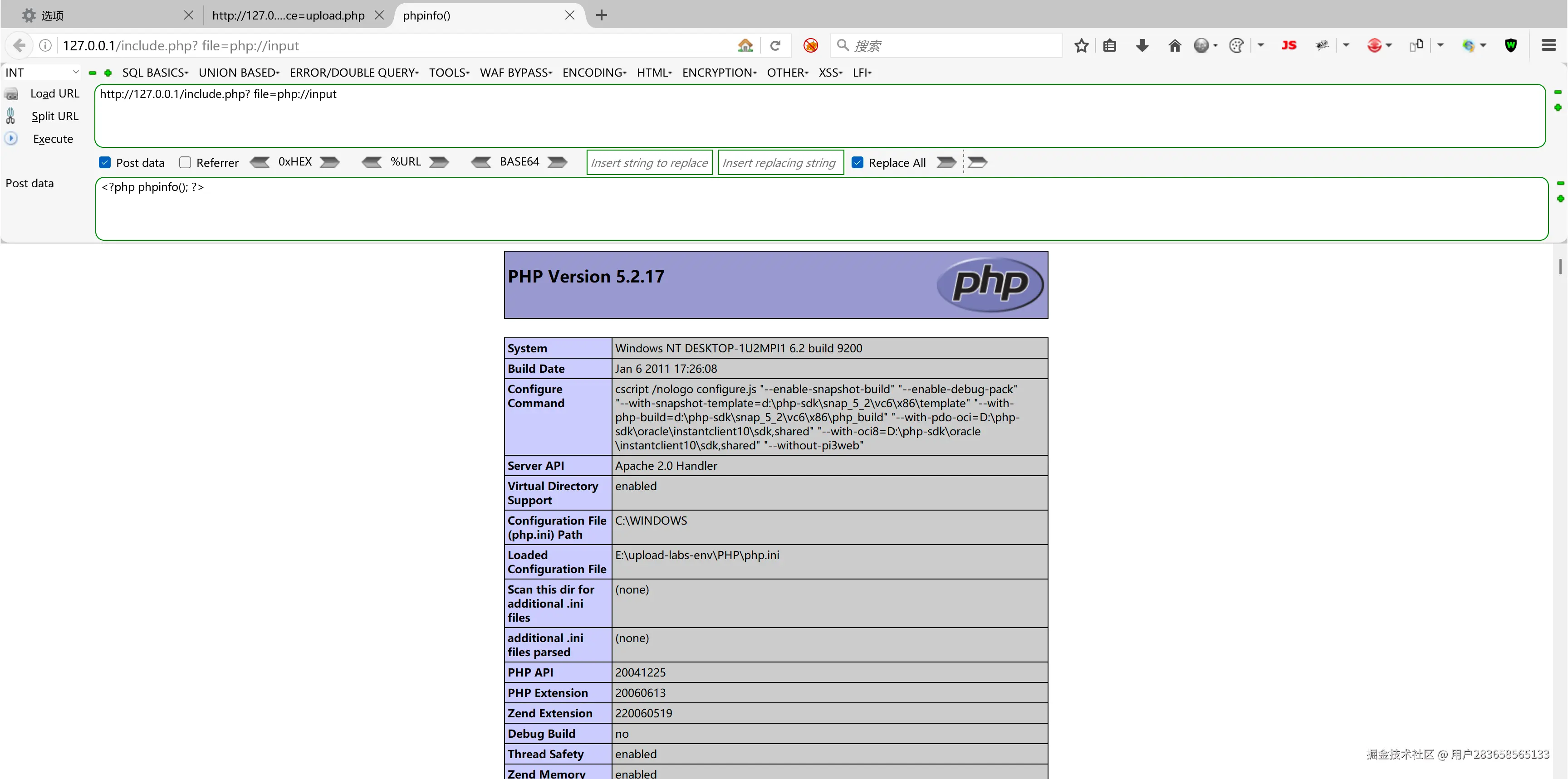This screenshot has height=779, width=1568.
Task: Uncheck the Post data checkbox
Action: [105, 163]
